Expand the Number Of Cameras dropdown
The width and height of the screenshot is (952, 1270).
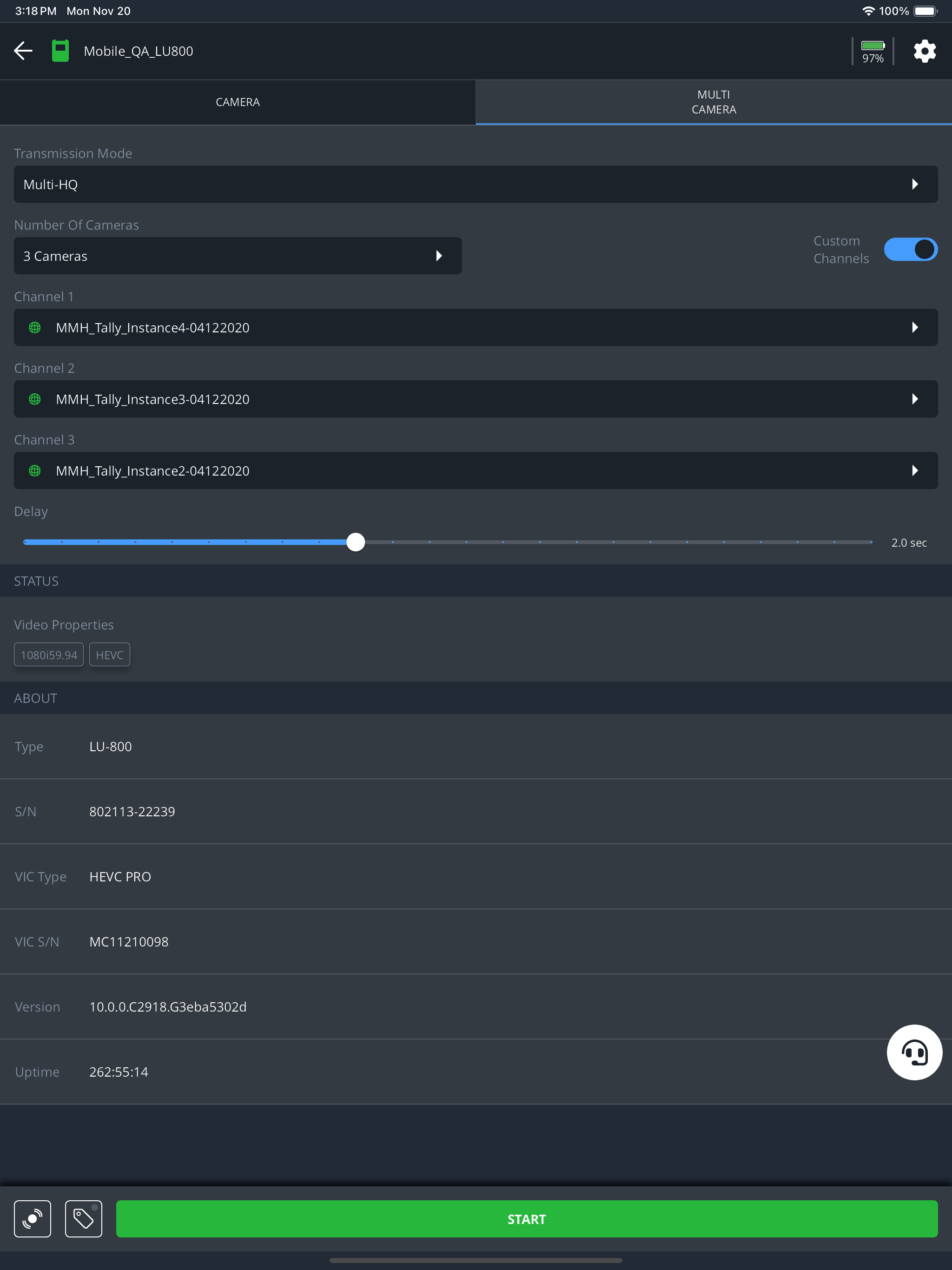(x=238, y=256)
